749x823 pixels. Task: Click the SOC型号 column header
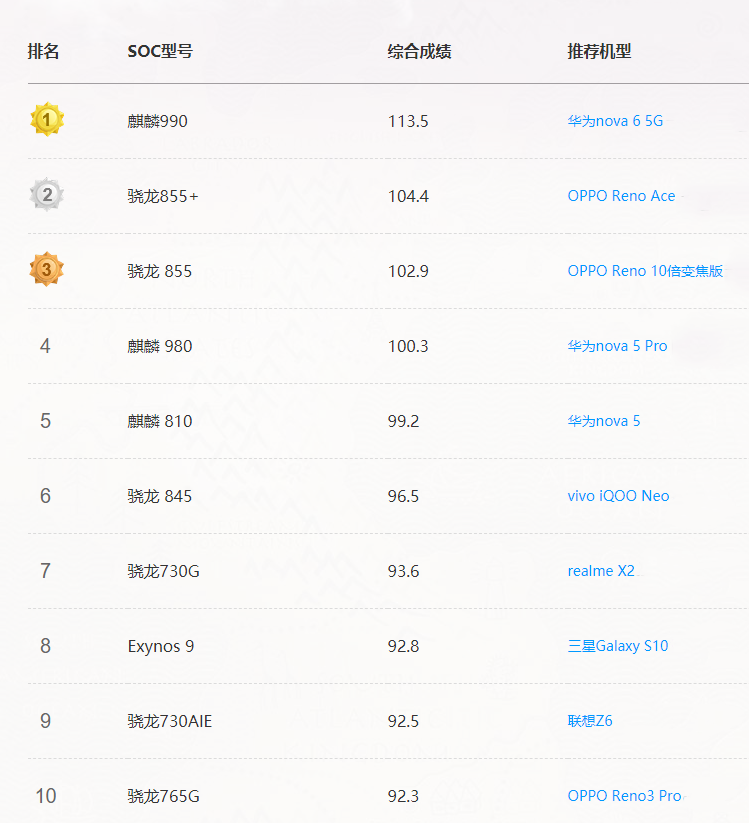[x=160, y=51]
